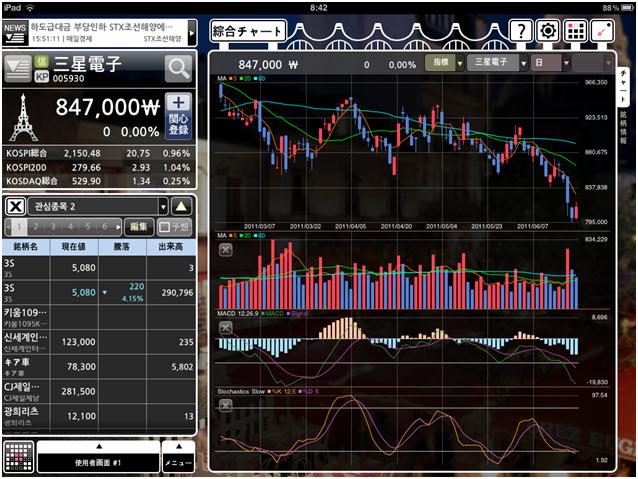Click the 編集 edit button
The image size is (638, 479).
point(139,227)
